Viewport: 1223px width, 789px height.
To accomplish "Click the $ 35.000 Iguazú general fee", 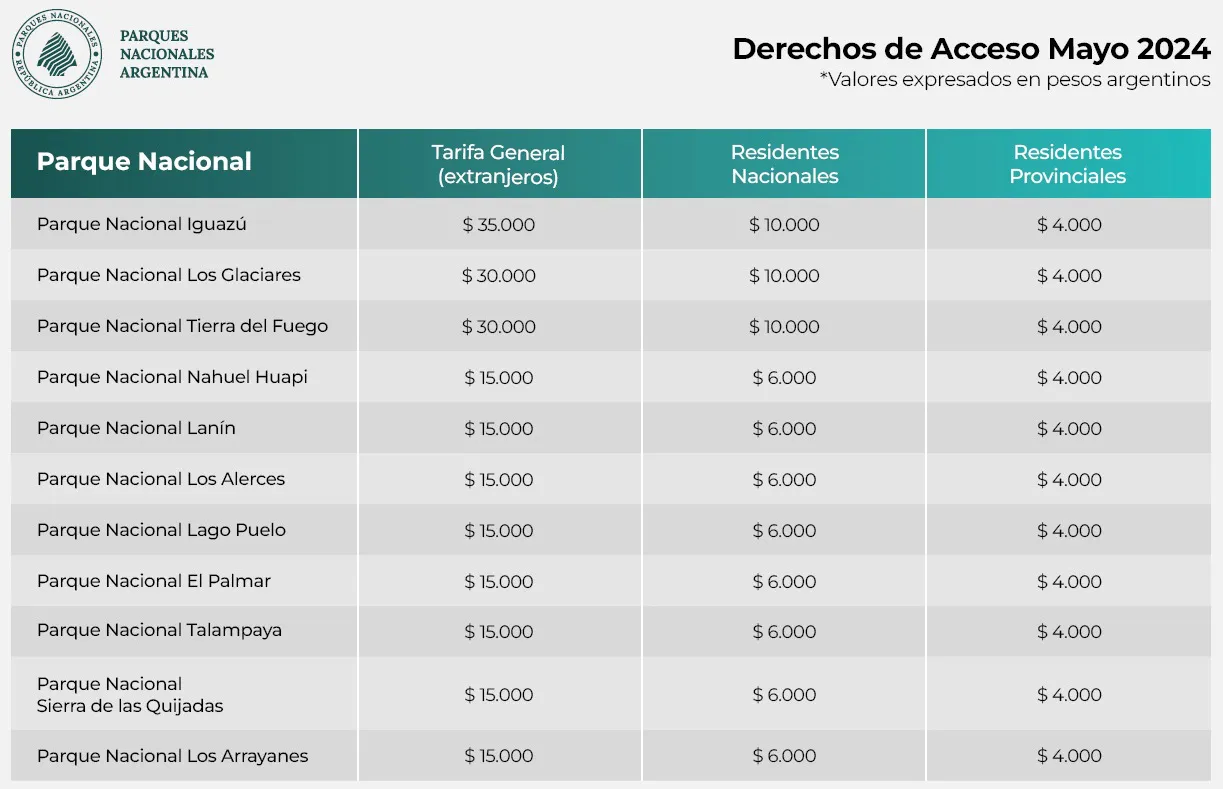I will pos(498,225).
